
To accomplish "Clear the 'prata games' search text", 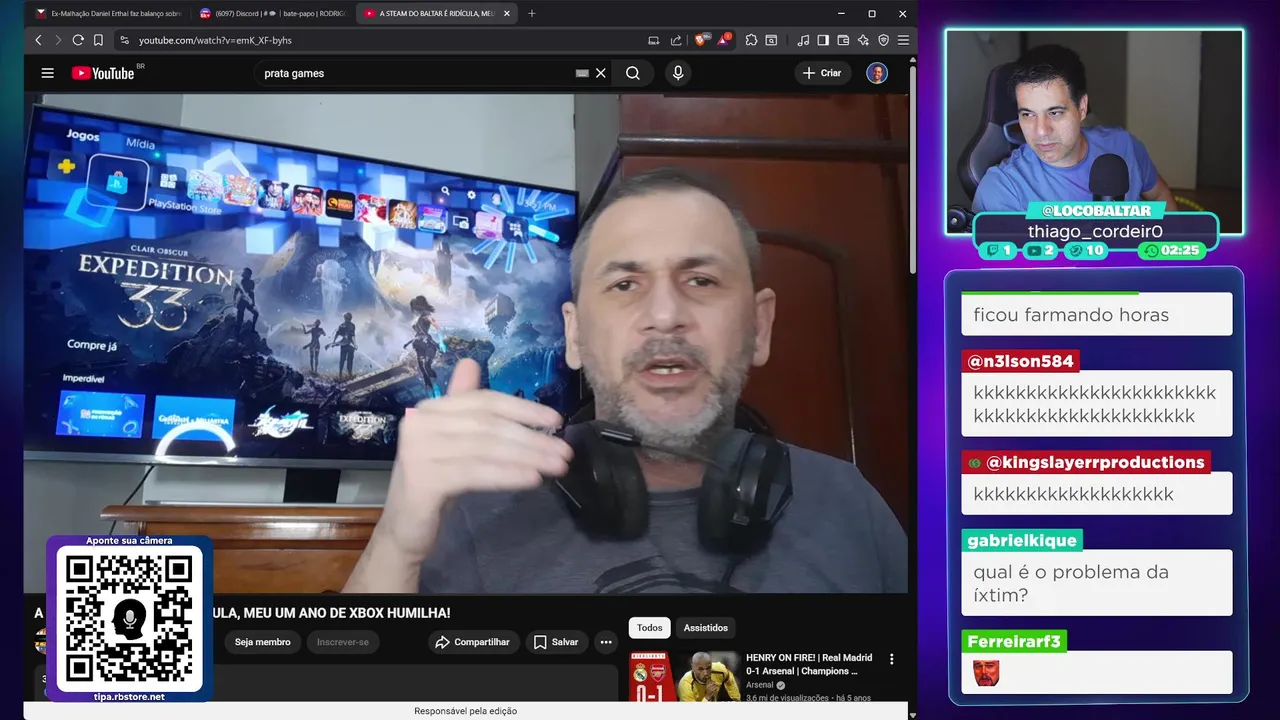I will click(601, 73).
